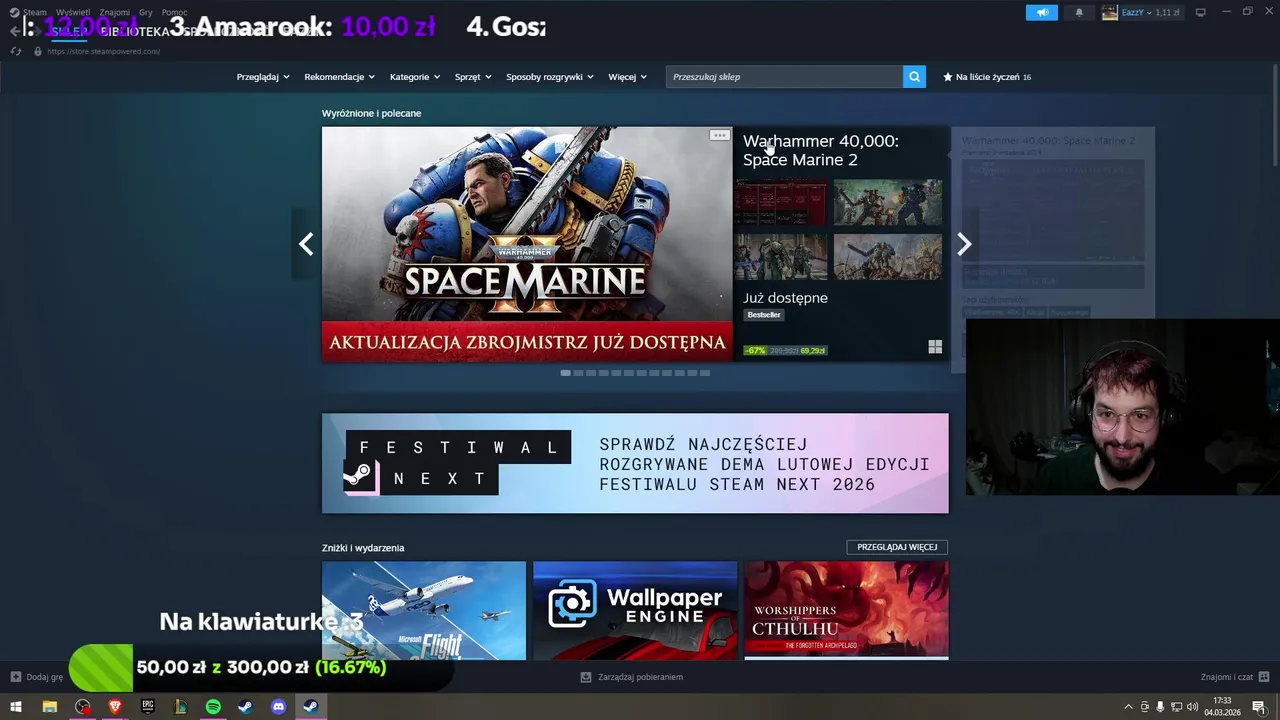Click the -67% discount price 69,29zł
The height and width of the screenshot is (720, 1280).
click(785, 351)
